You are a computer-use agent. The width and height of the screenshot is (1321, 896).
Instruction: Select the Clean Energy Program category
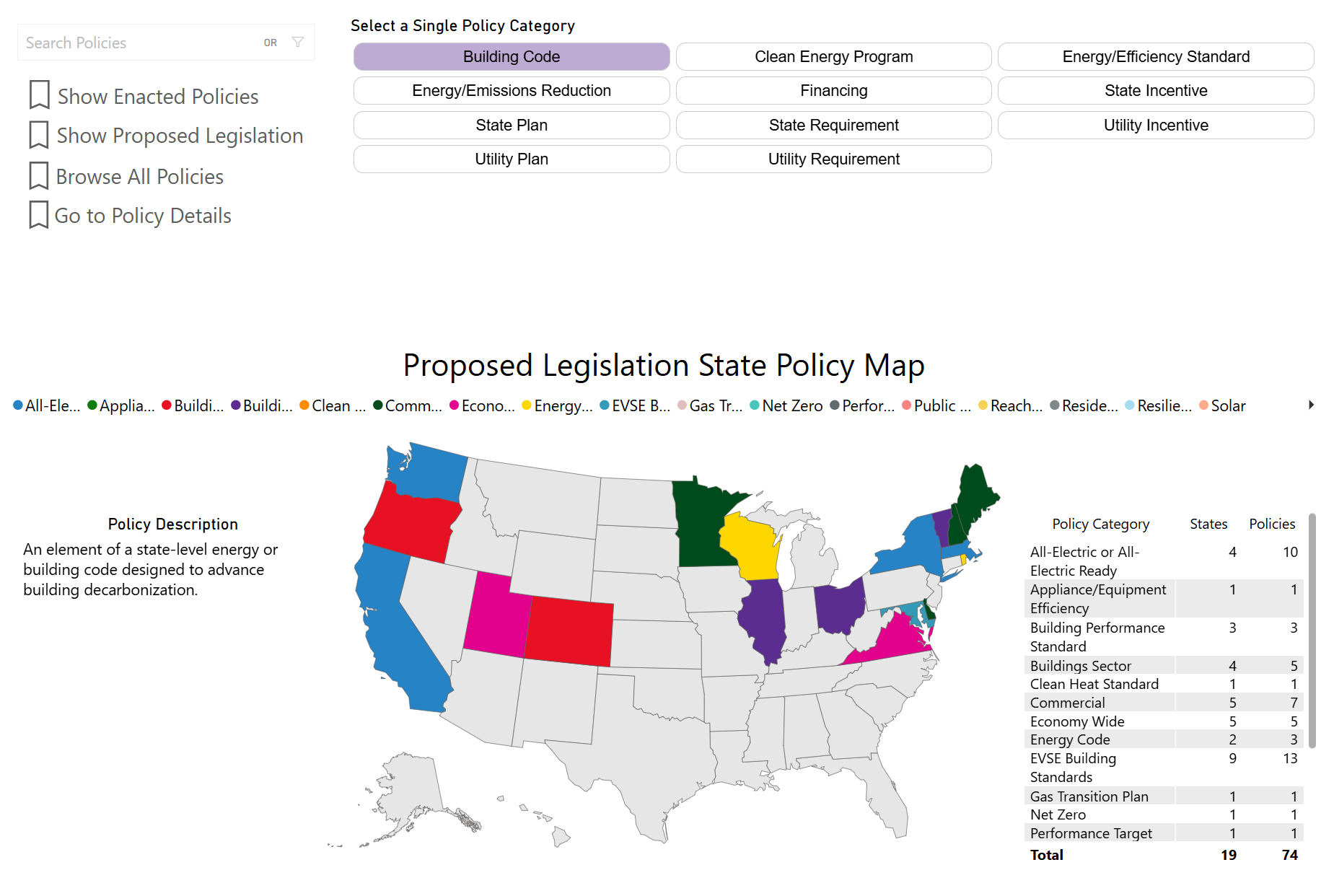tap(833, 57)
